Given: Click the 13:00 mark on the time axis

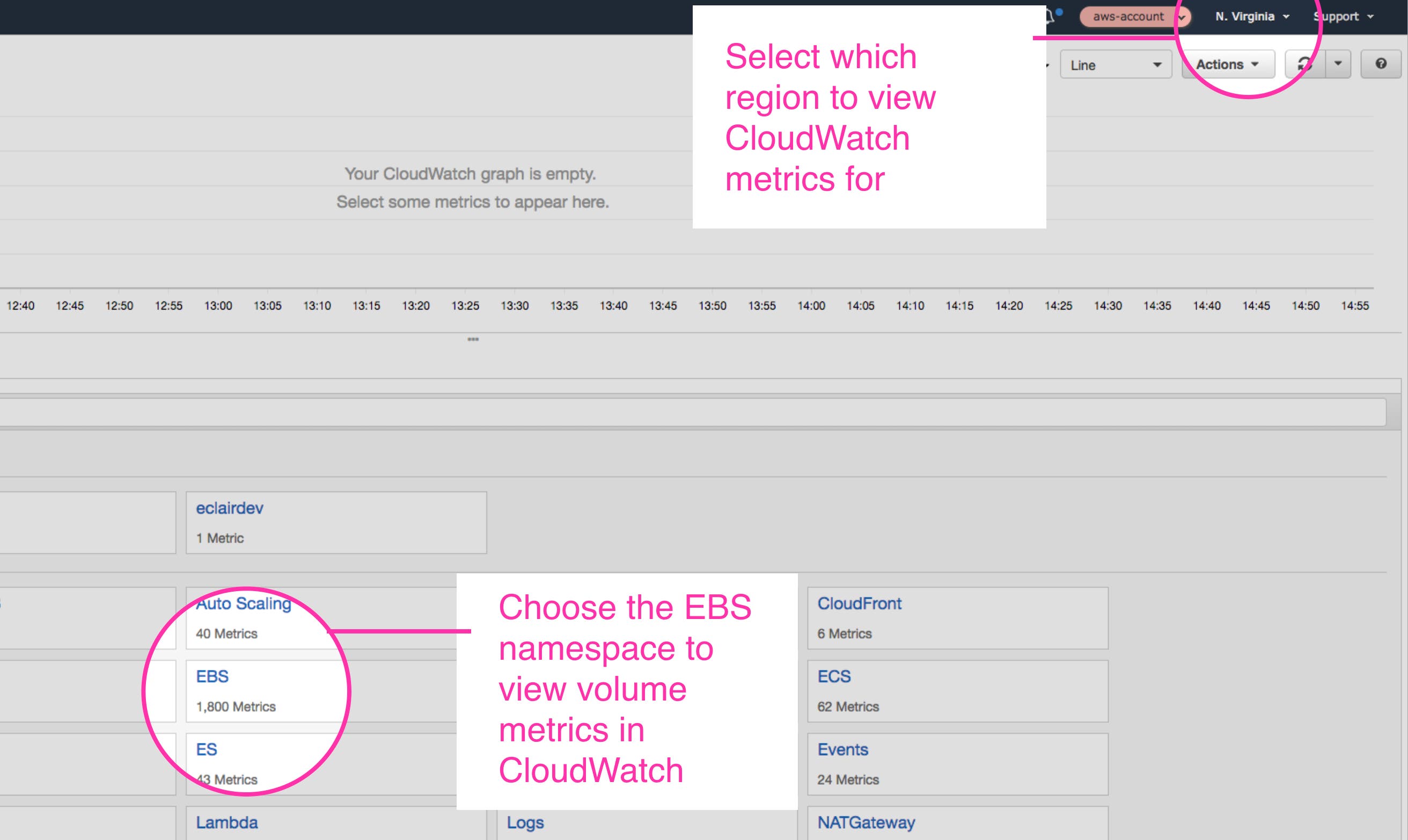Looking at the screenshot, I should click(x=219, y=305).
